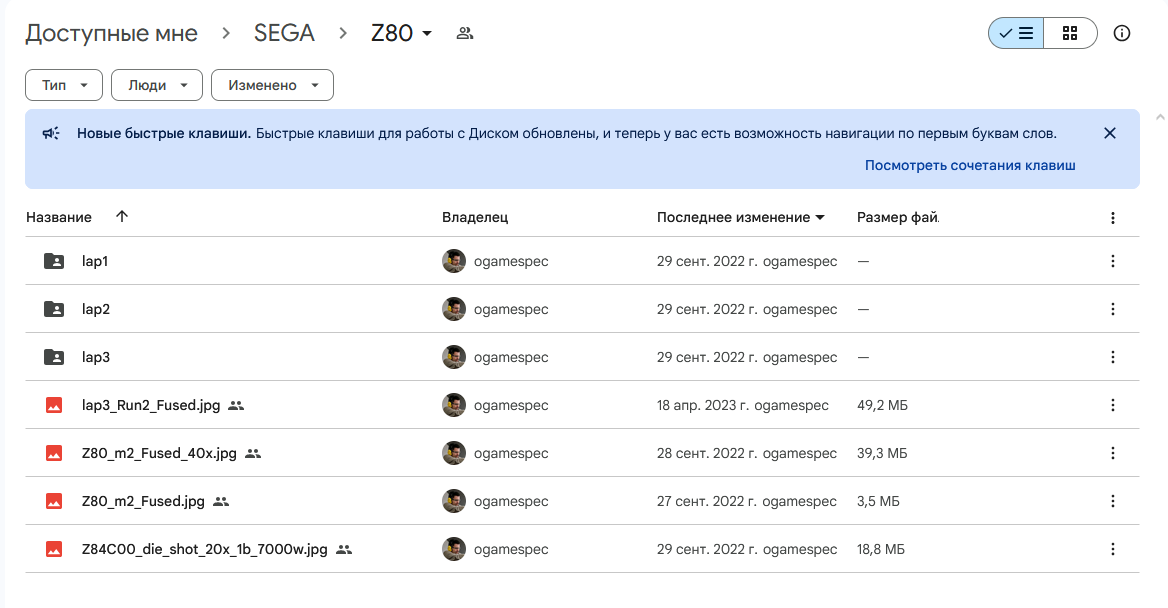The height and width of the screenshot is (608, 1168).
Task: Open more actions for lap1 folder
Action: tap(1113, 261)
